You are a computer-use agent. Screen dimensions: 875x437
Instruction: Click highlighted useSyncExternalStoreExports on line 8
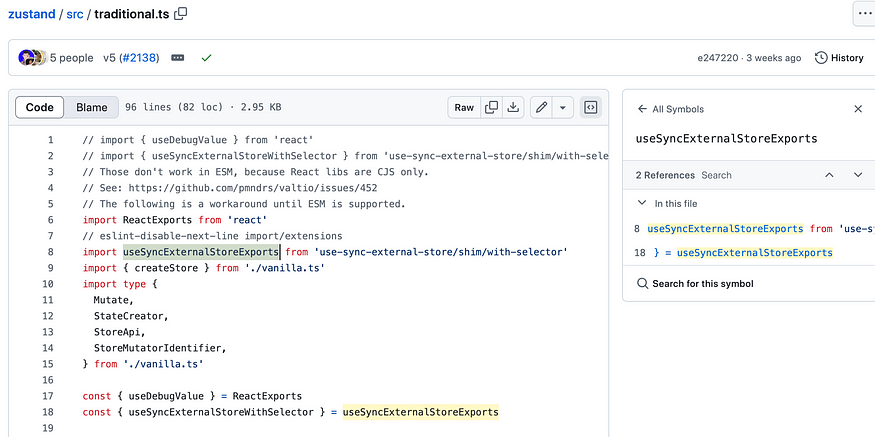coord(201,252)
